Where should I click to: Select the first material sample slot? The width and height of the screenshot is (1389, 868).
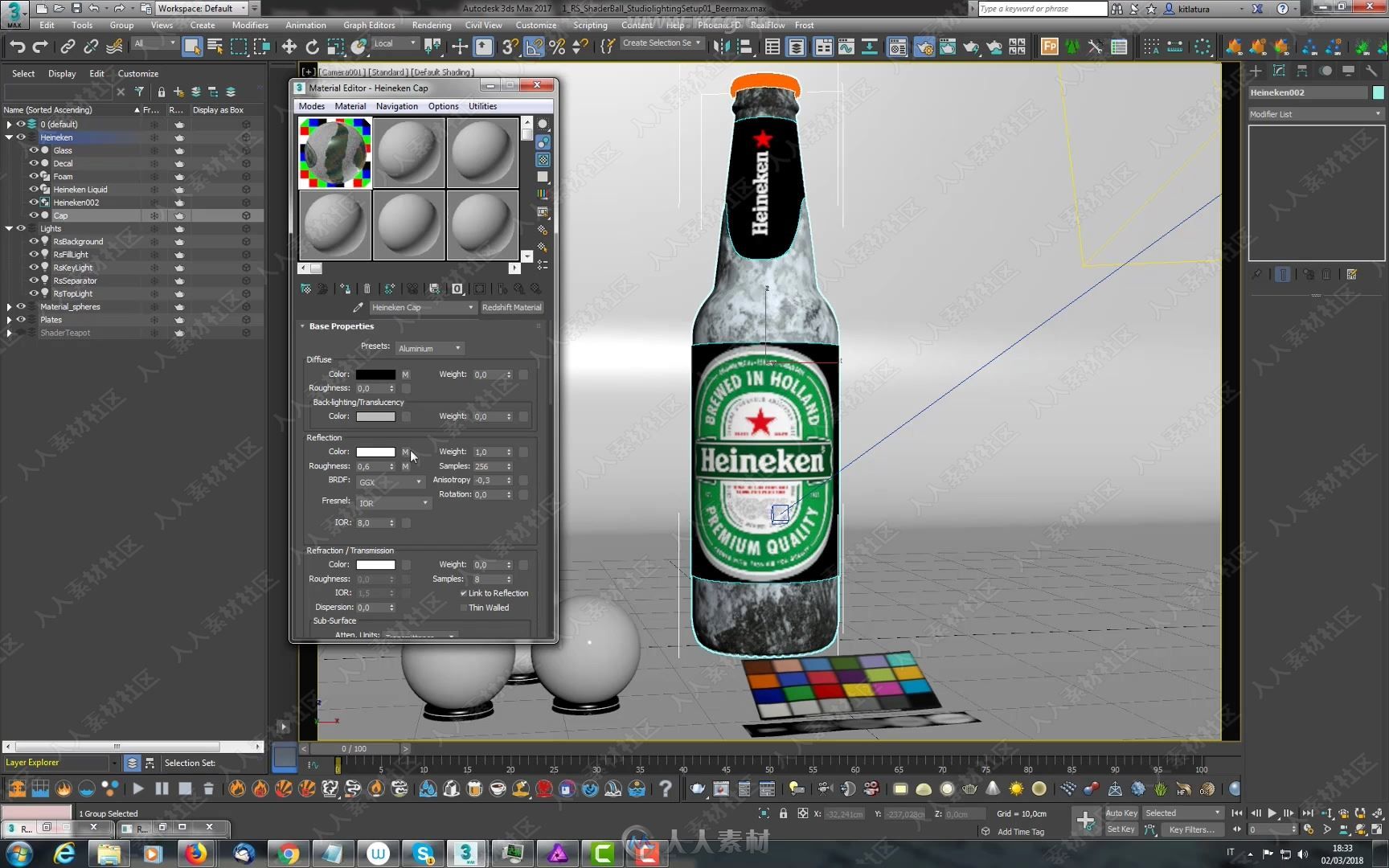point(335,153)
